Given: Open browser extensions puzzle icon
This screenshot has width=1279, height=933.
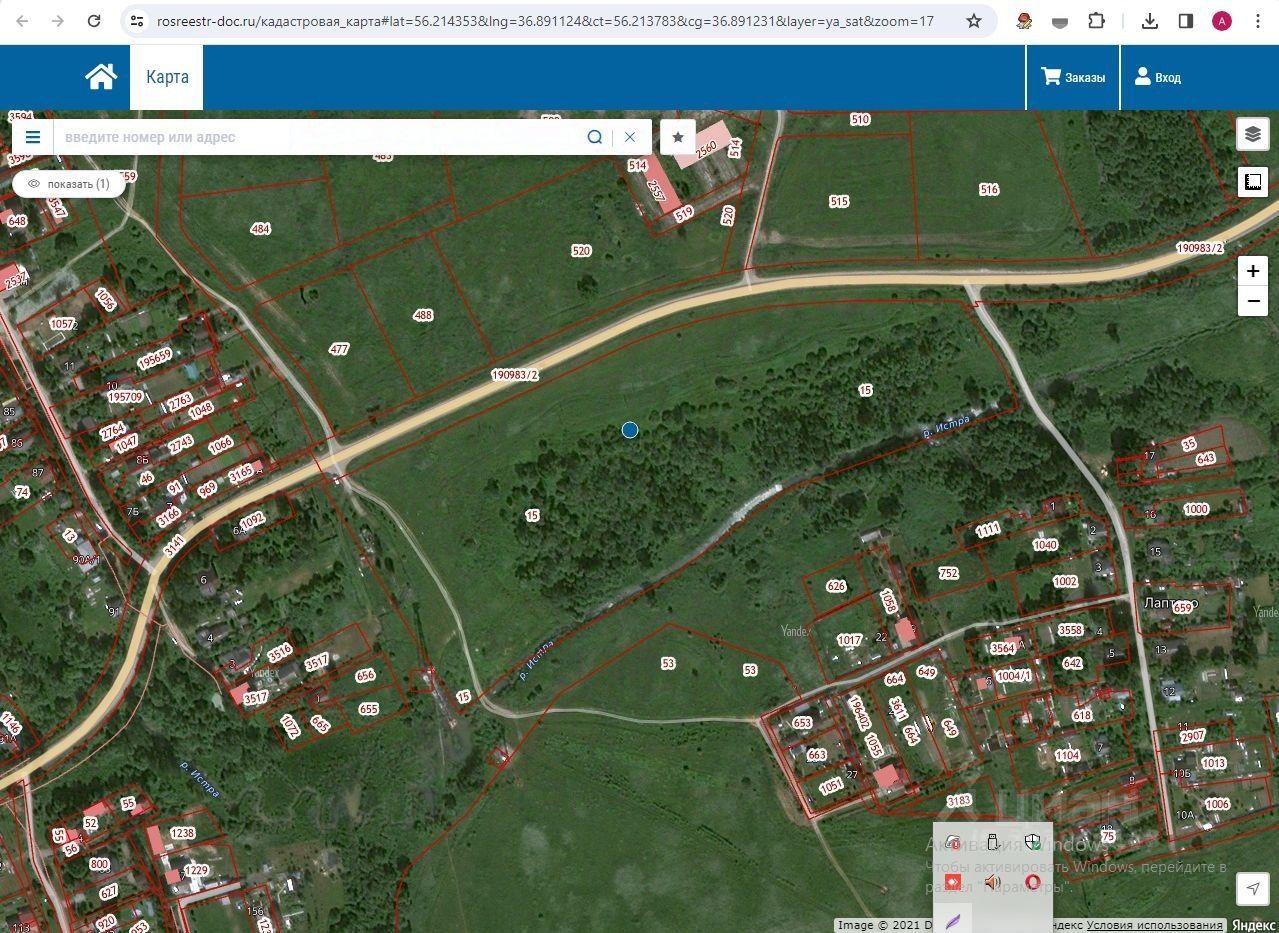Looking at the screenshot, I should coord(1096,21).
